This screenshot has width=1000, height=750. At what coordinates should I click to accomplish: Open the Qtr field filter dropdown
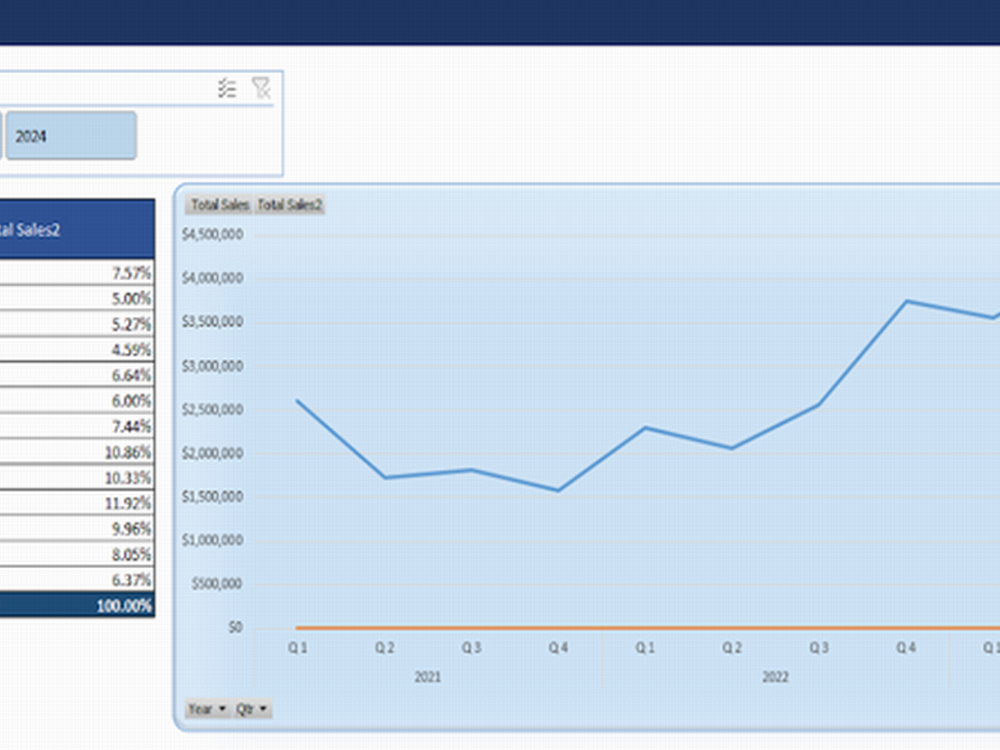tap(264, 708)
